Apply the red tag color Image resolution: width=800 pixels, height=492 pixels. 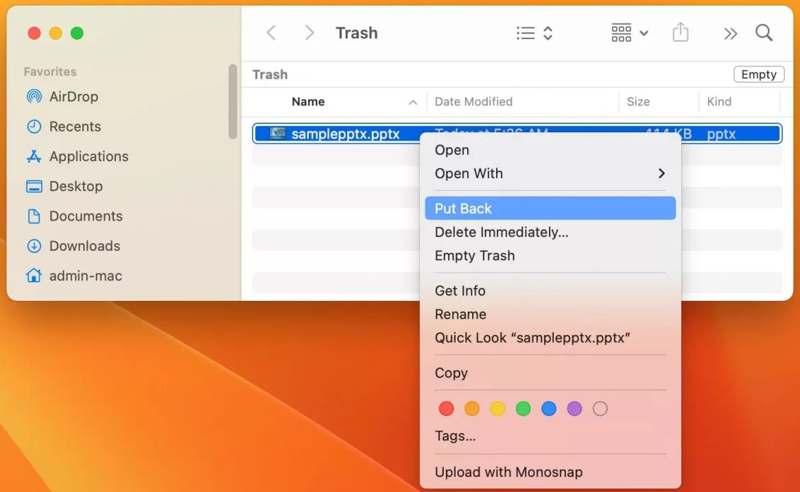pyautogui.click(x=446, y=409)
